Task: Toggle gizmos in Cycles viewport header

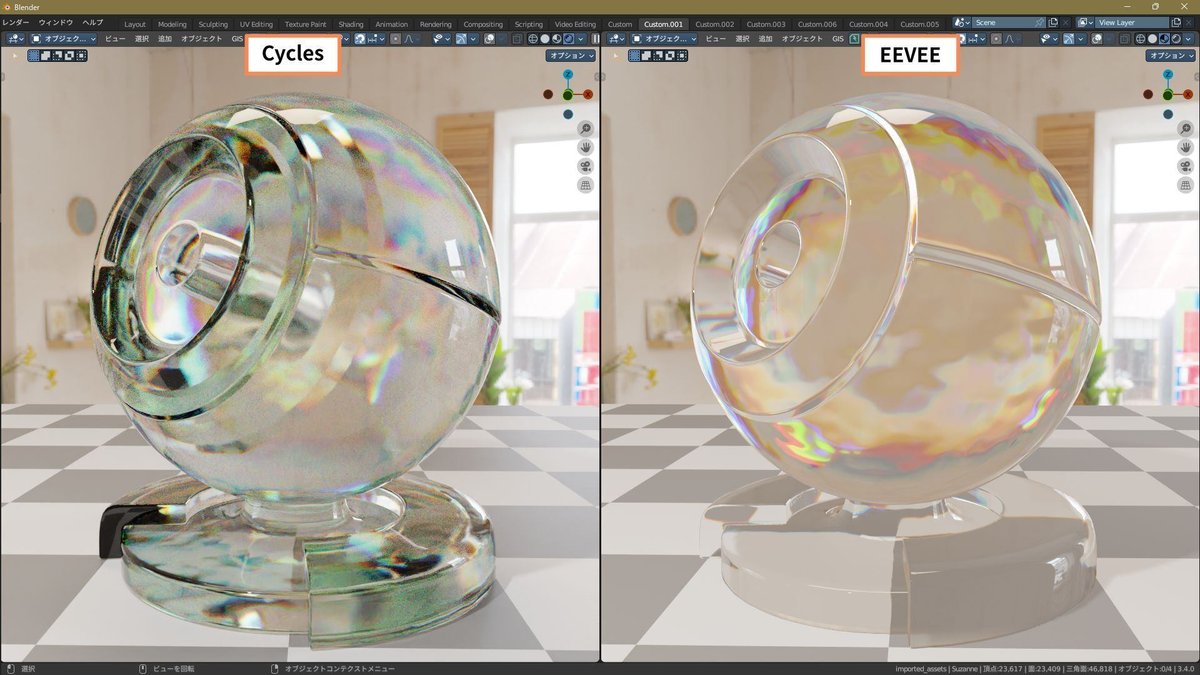Action: click(x=461, y=39)
